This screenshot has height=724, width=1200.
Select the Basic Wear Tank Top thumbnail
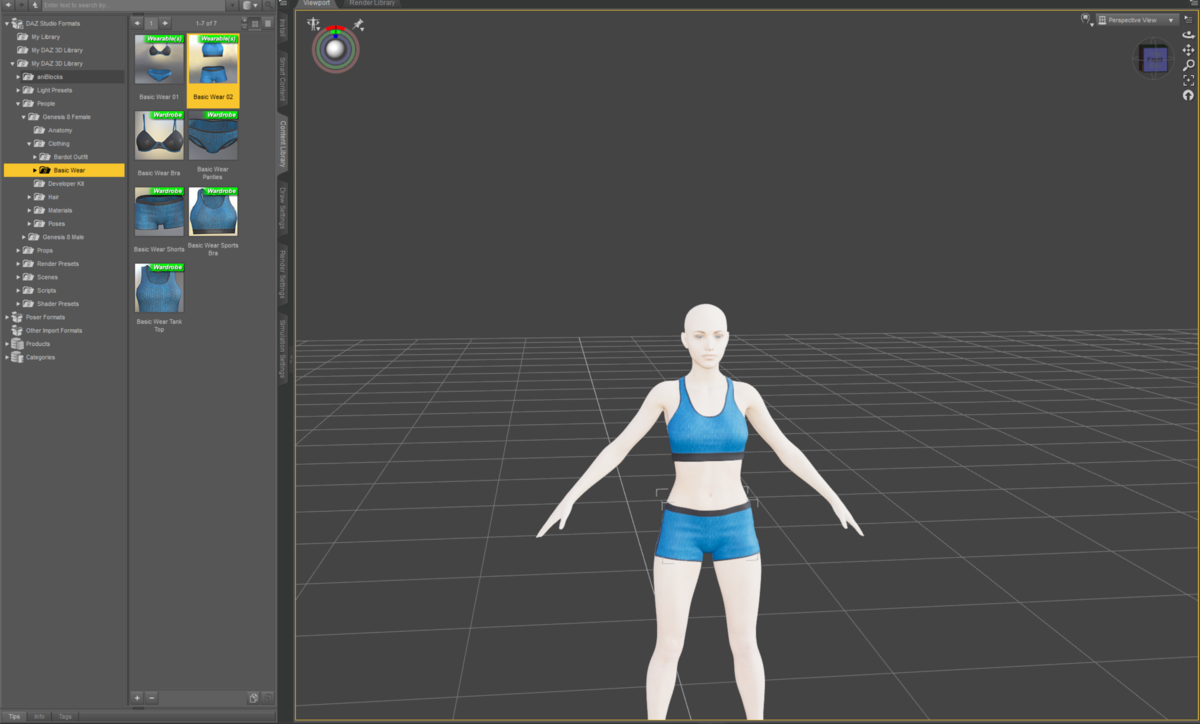(159, 288)
